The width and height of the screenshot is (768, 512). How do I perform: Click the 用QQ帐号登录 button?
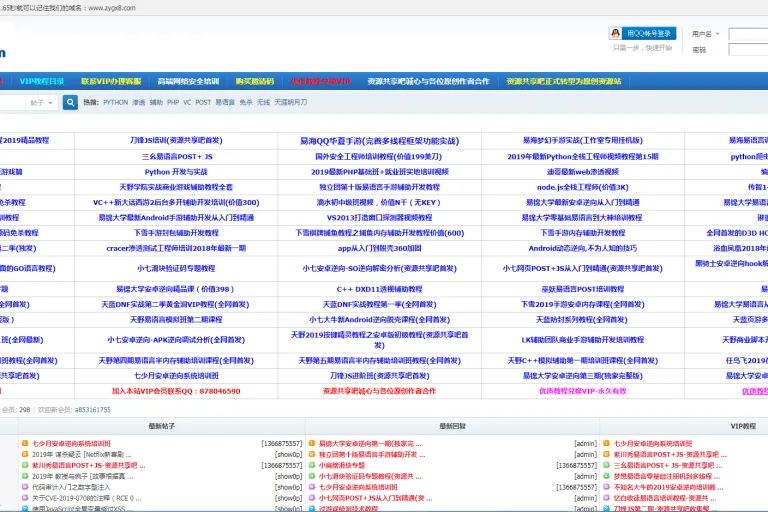tap(643, 33)
